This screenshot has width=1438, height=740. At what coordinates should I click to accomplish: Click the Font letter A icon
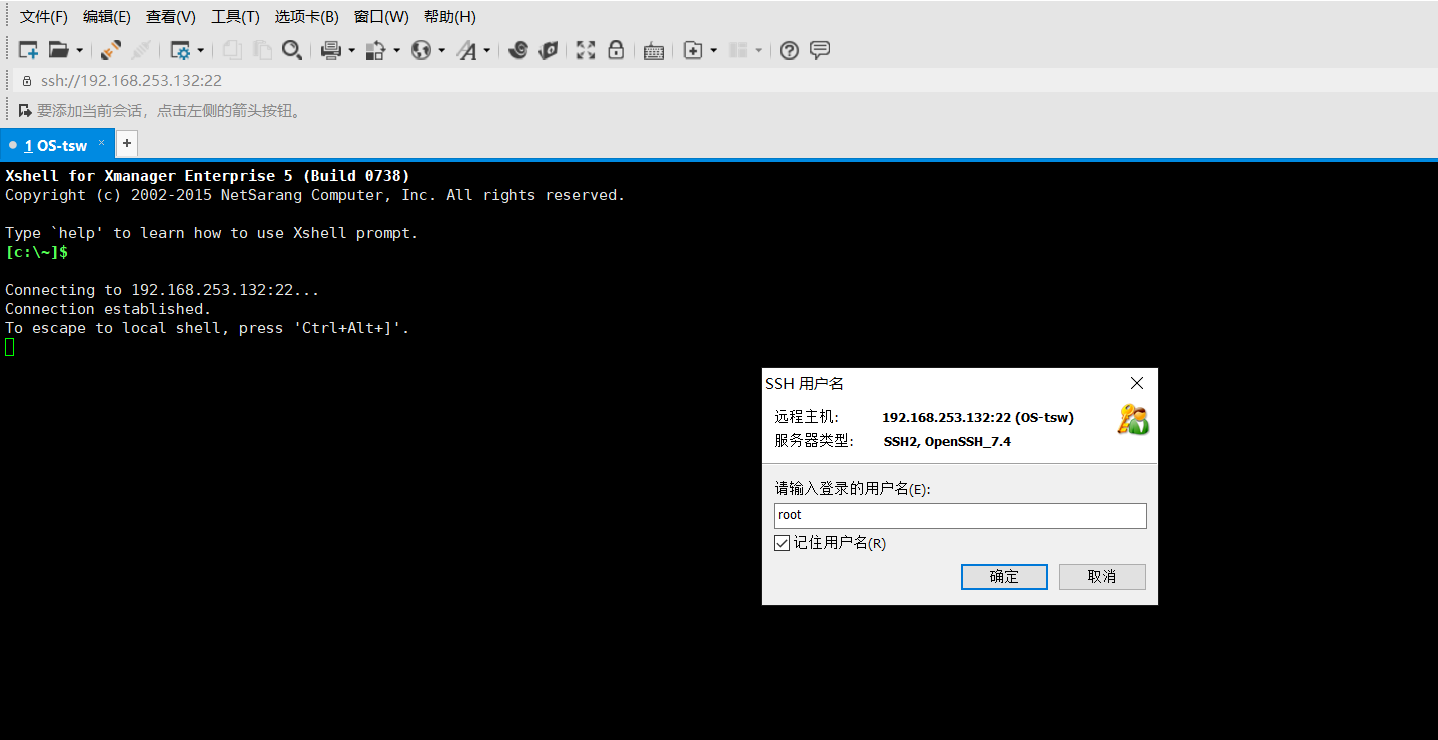(466, 50)
